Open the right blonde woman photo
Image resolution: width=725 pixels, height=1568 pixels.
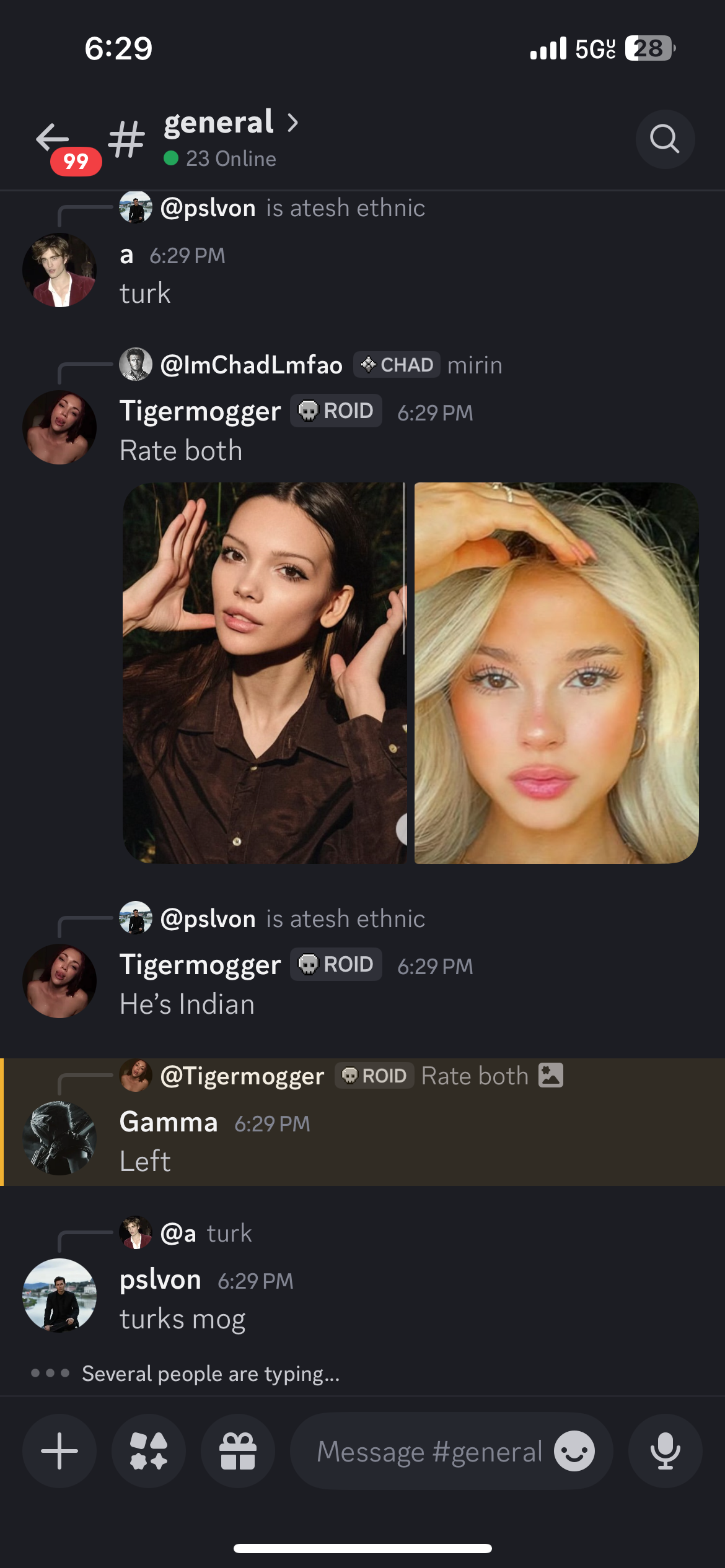coord(556,673)
